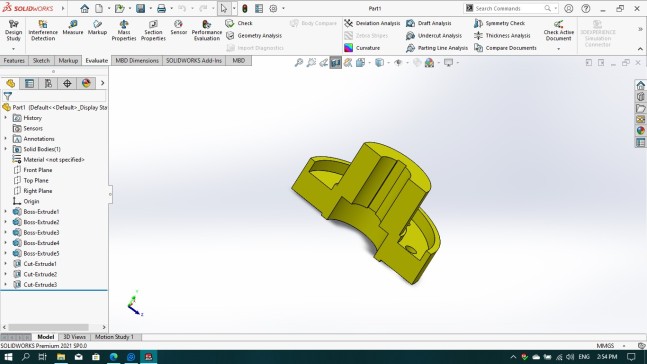This screenshot has height=364, width=647.
Task: Click the Search Commands field
Action: pyautogui.click(x=511, y=8)
